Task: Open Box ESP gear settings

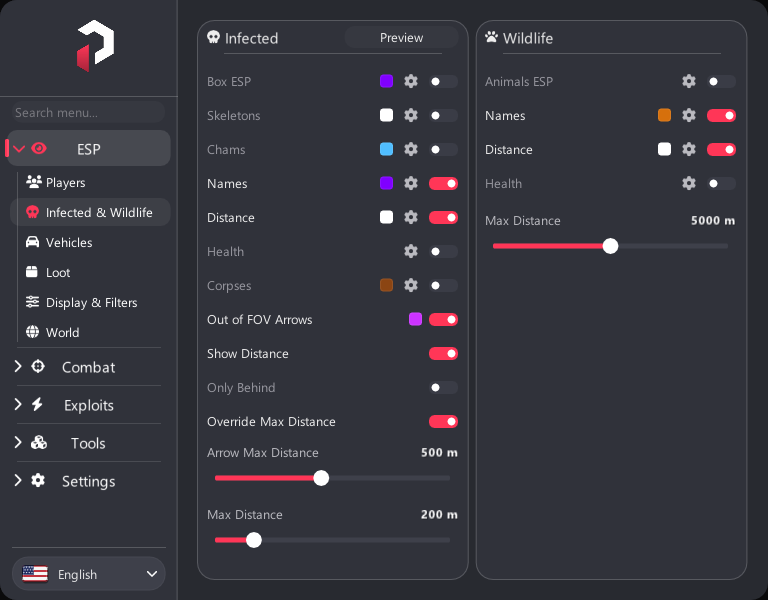Action: pyautogui.click(x=410, y=81)
